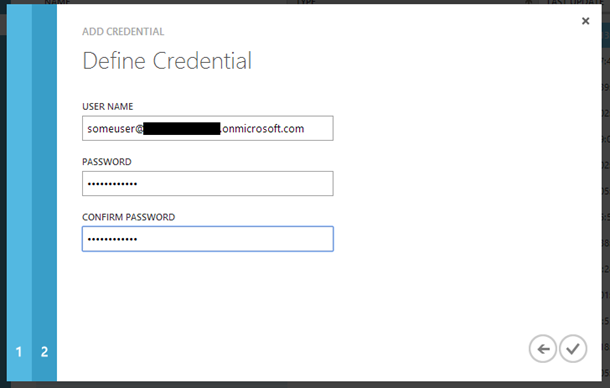Click the masked dots in Password field

click(x=112, y=184)
